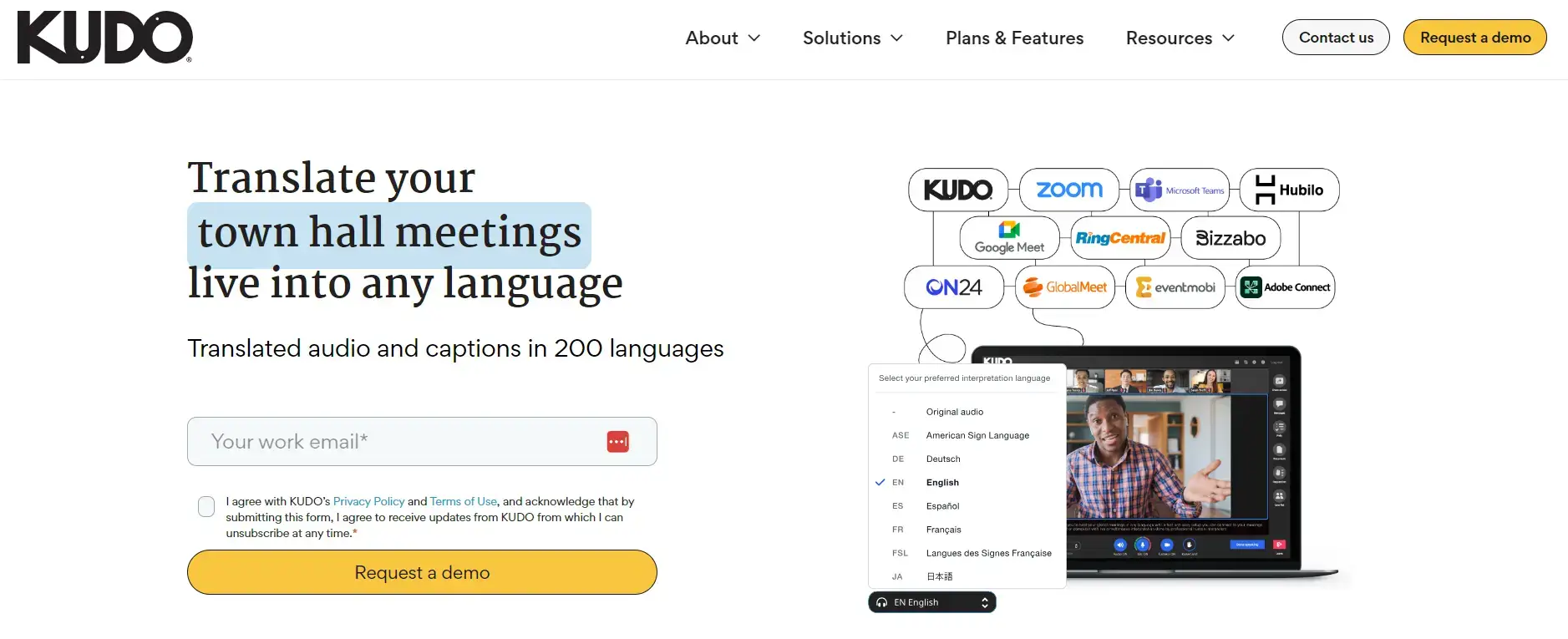This screenshot has width=1568, height=639.
Task: Click the KUDO platform badge
Action: coord(958,190)
